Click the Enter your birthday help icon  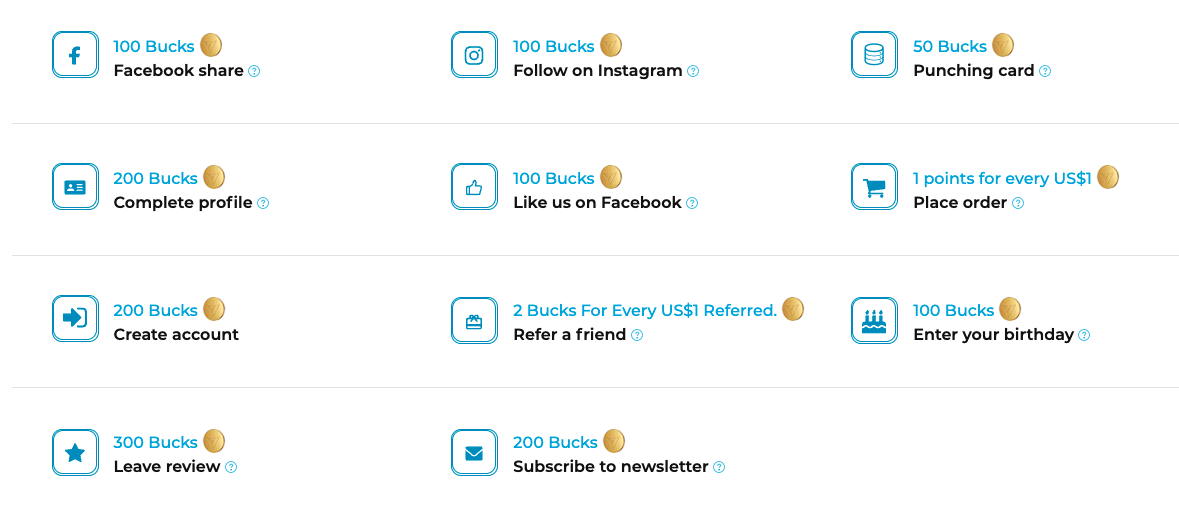(1084, 335)
